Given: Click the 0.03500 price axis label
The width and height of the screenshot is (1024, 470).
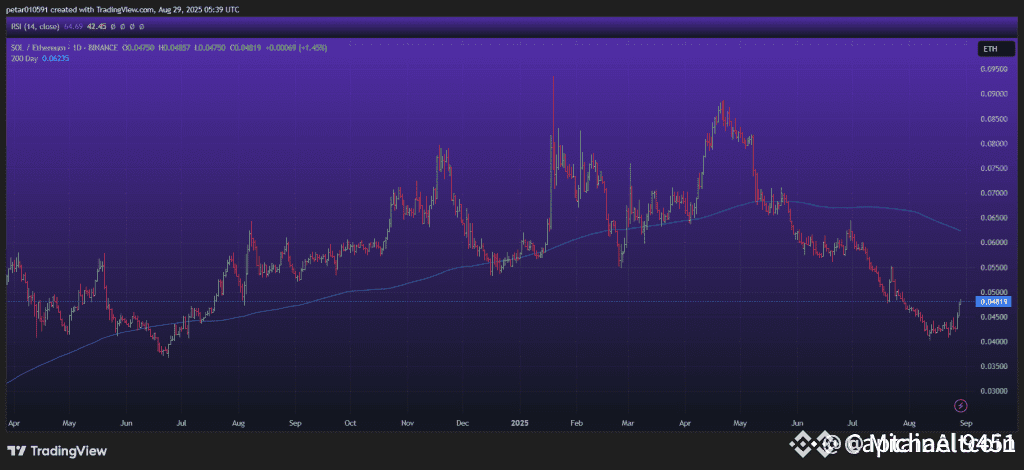Looking at the screenshot, I should 994,366.
